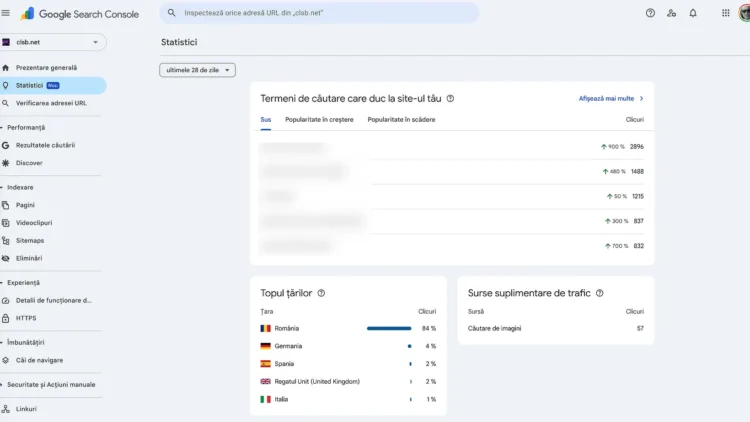750x422 pixels.
Task: Open Sitemaps from the sidebar icon
Action: tap(6, 241)
